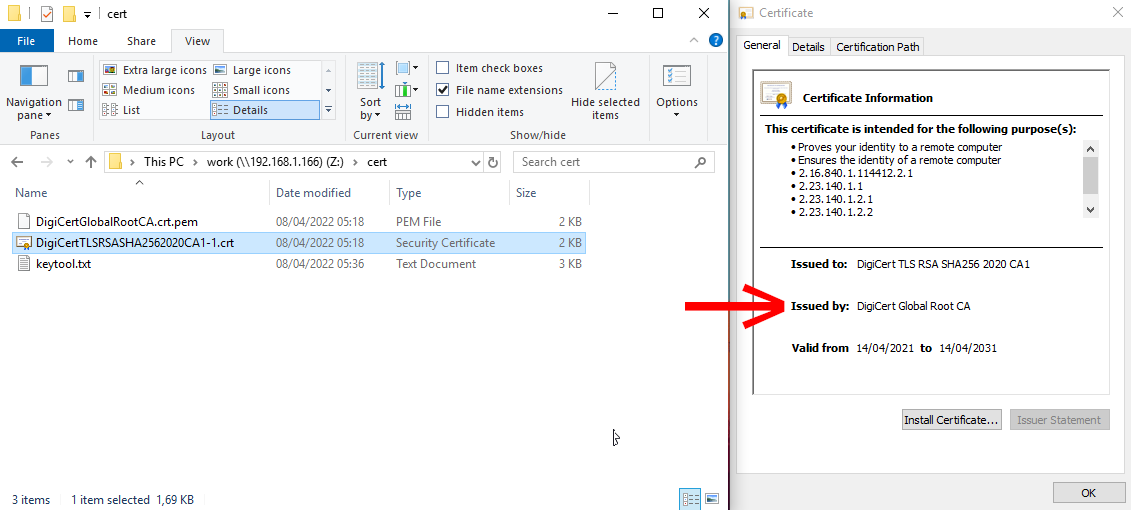1131x510 pixels.
Task: Toggle the Preview pane icon
Action: [x=76, y=76]
